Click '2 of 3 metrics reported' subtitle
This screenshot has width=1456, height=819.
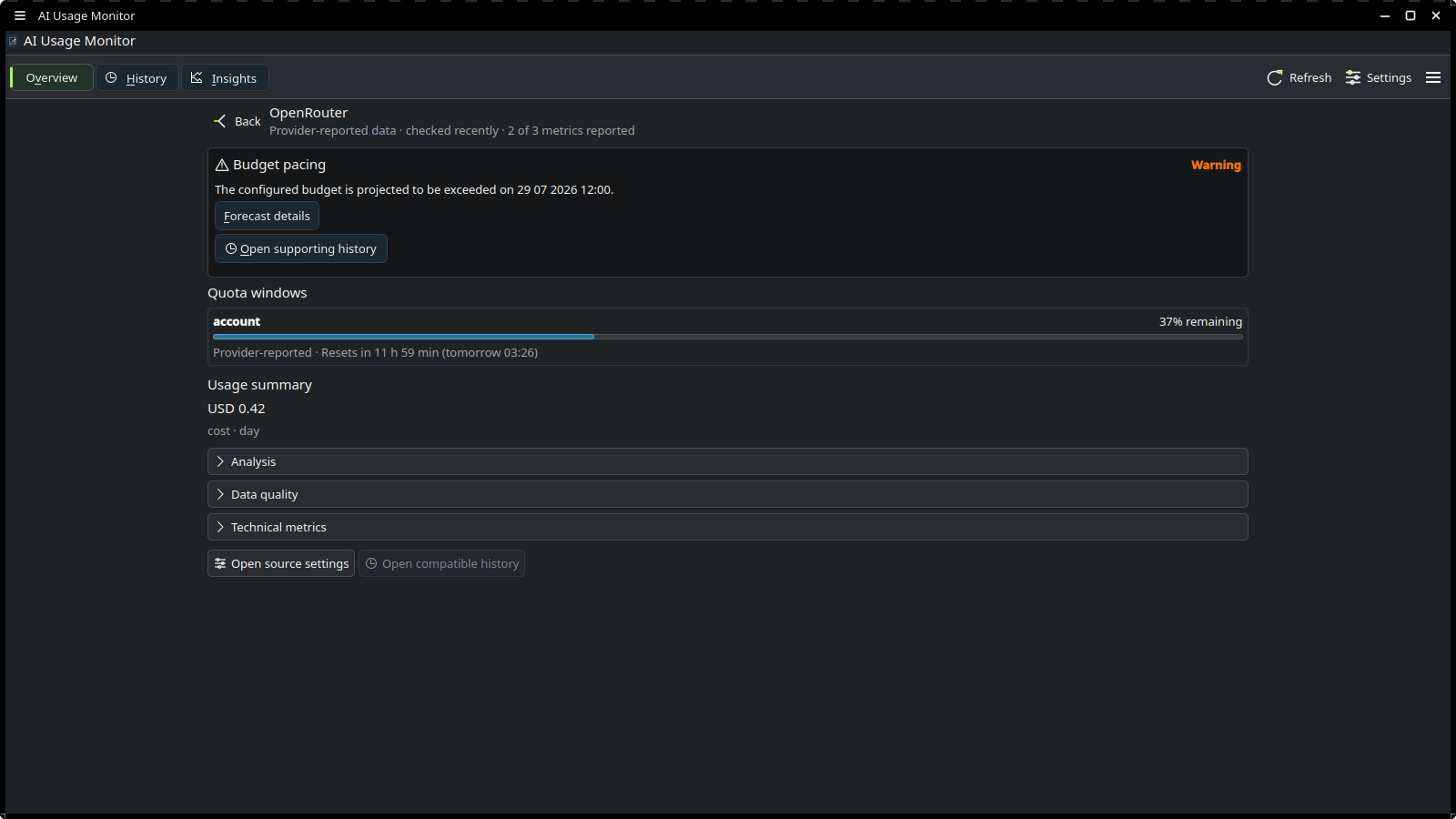tap(571, 131)
